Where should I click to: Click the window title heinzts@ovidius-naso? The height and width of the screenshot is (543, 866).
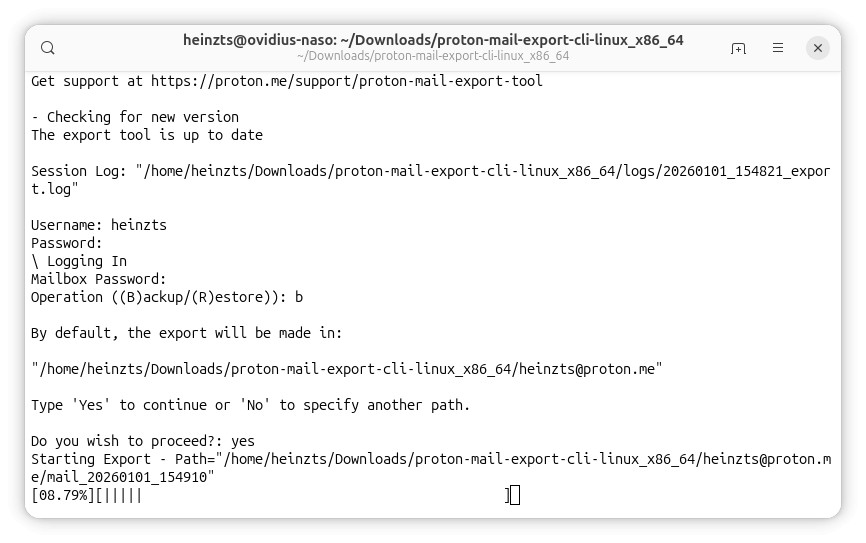433,40
